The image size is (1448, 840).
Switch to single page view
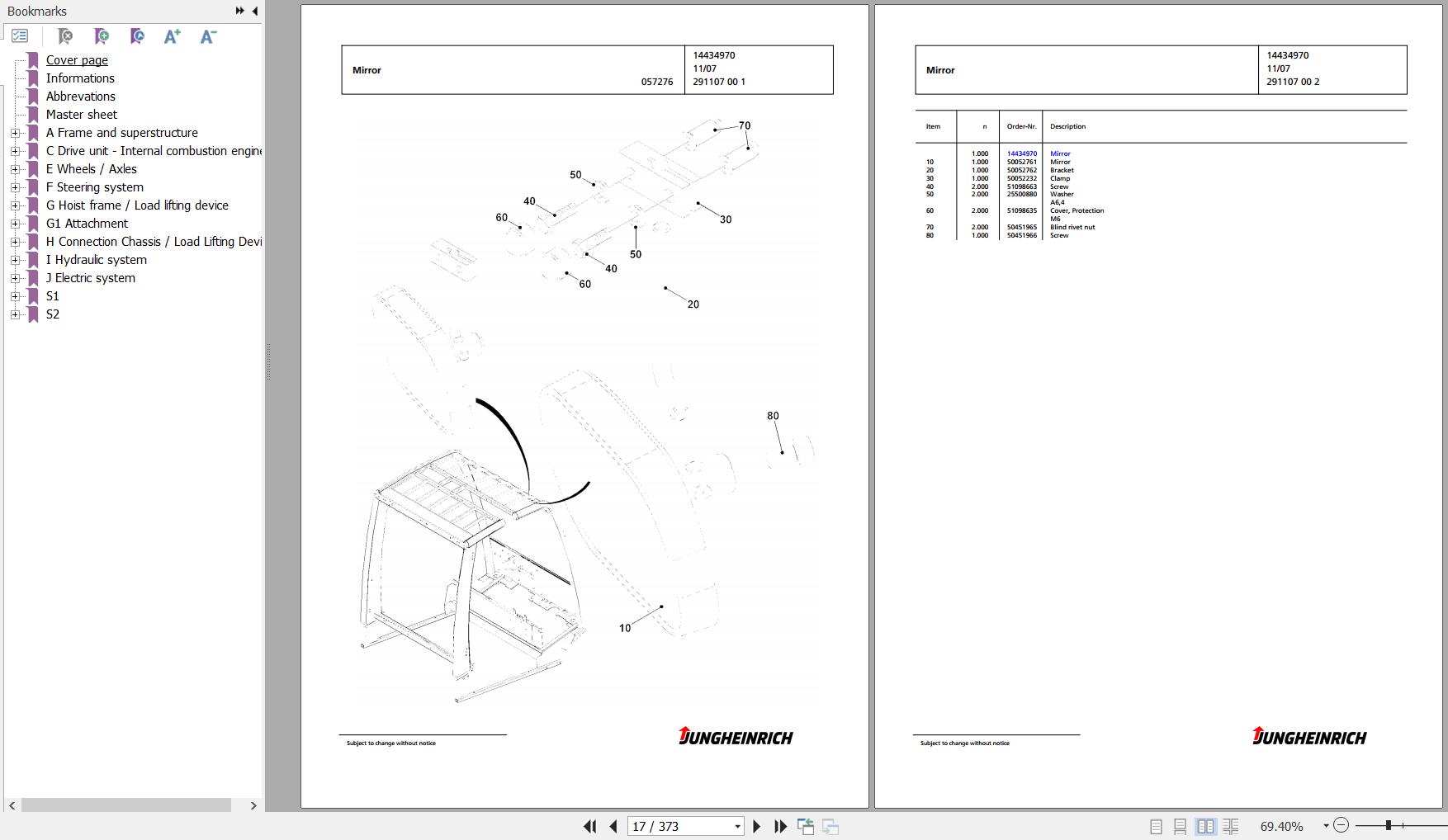point(1156,826)
